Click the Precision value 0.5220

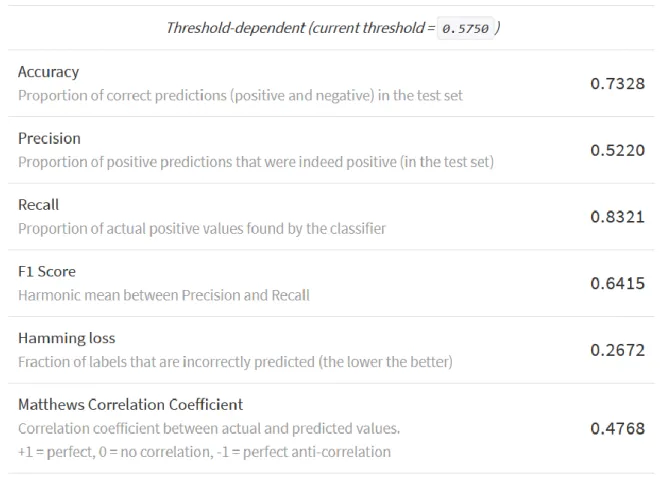coord(617,150)
